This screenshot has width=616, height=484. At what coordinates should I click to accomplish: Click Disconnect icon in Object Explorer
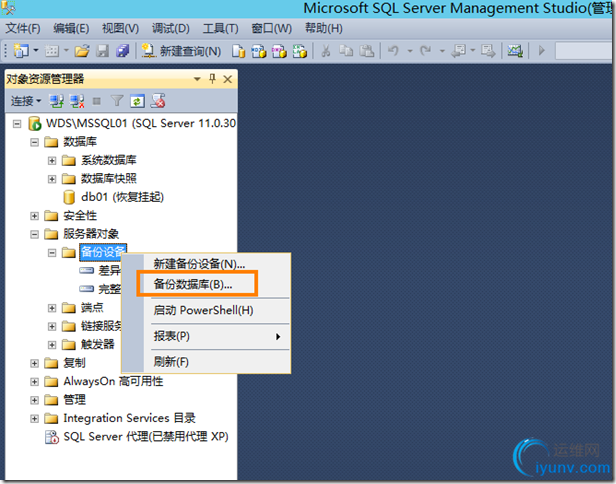(x=77, y=101)
